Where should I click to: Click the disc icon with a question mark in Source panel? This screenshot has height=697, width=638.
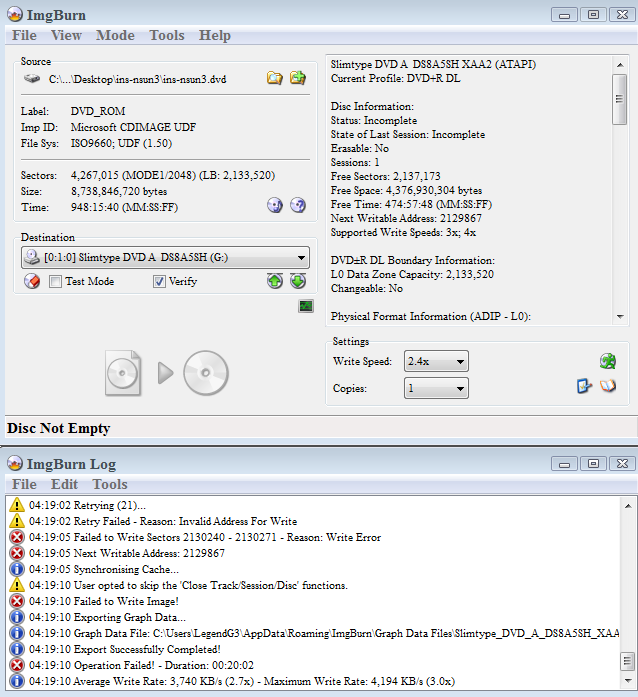(298, 205)
